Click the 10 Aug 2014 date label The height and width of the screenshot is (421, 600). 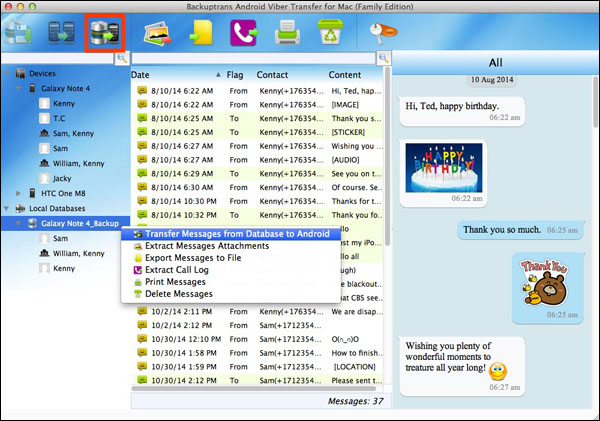click(x=492, y=80)
